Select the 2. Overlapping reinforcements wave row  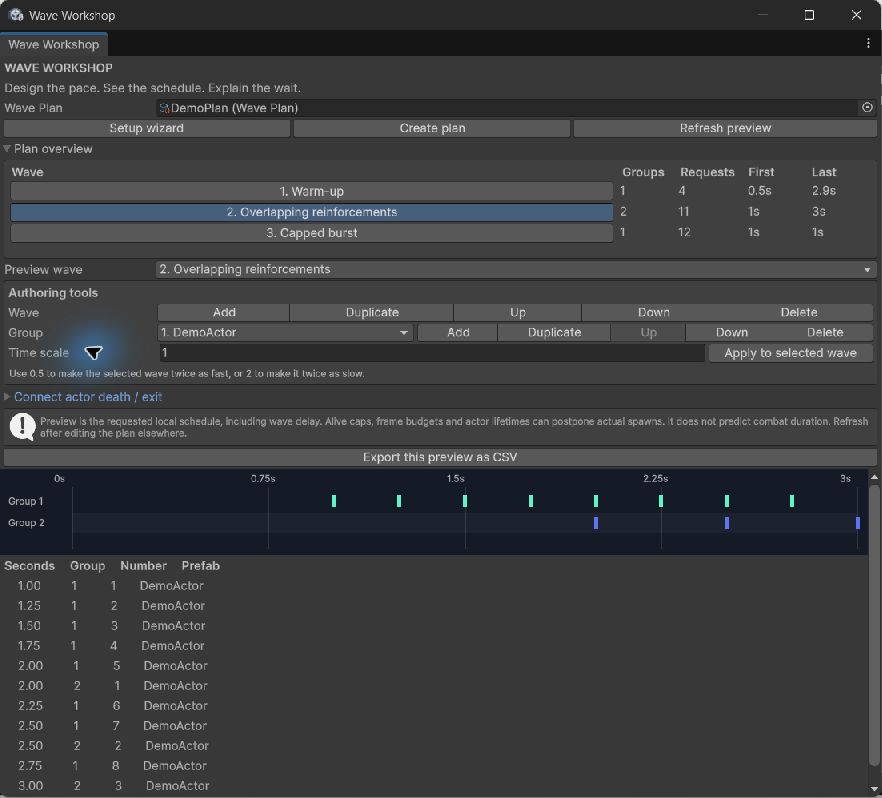tap(312, 212)
